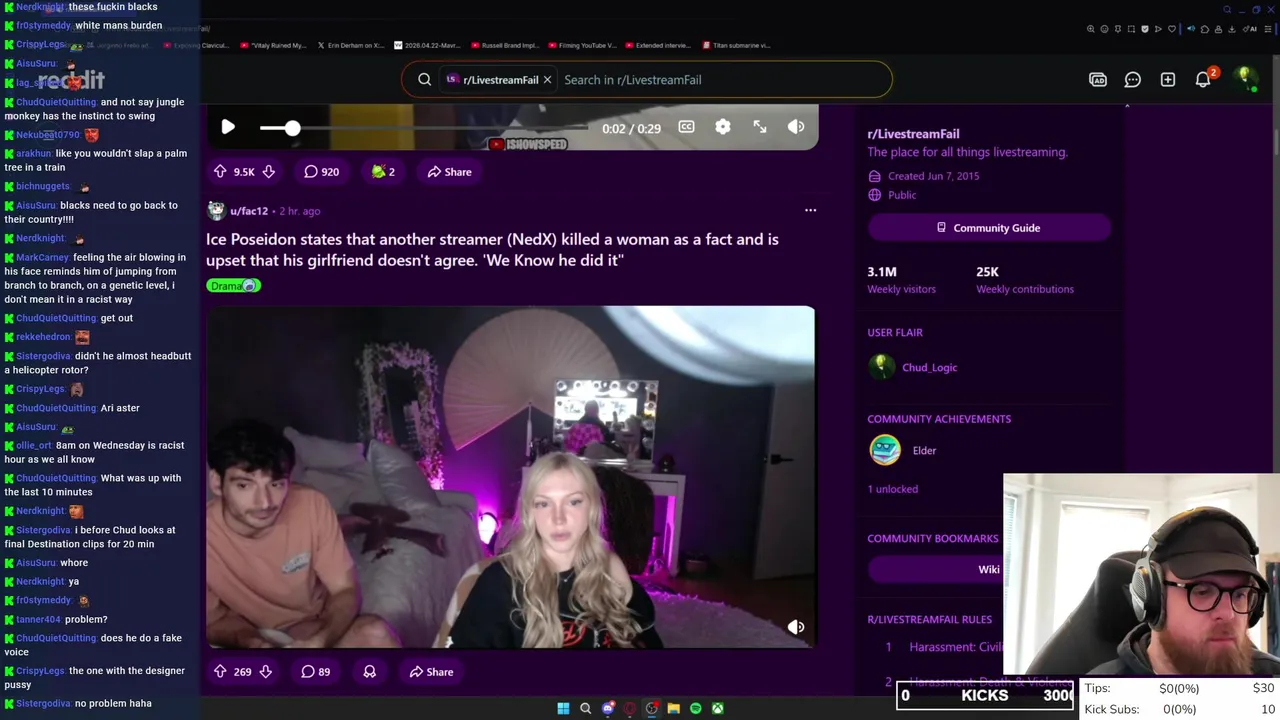Upvote the post with 269 votes
The width and height of the screenshot is (1280, 720).
pos(220,672)
